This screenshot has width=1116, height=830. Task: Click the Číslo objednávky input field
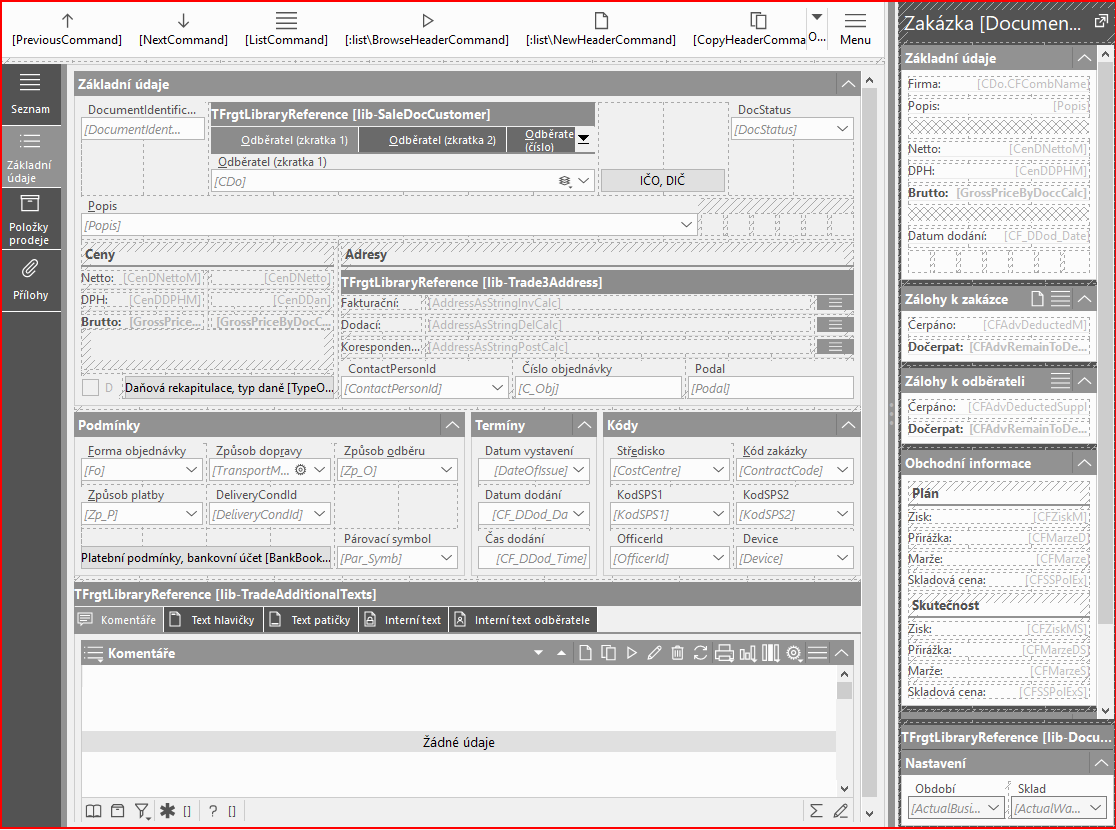coord(599,388)
